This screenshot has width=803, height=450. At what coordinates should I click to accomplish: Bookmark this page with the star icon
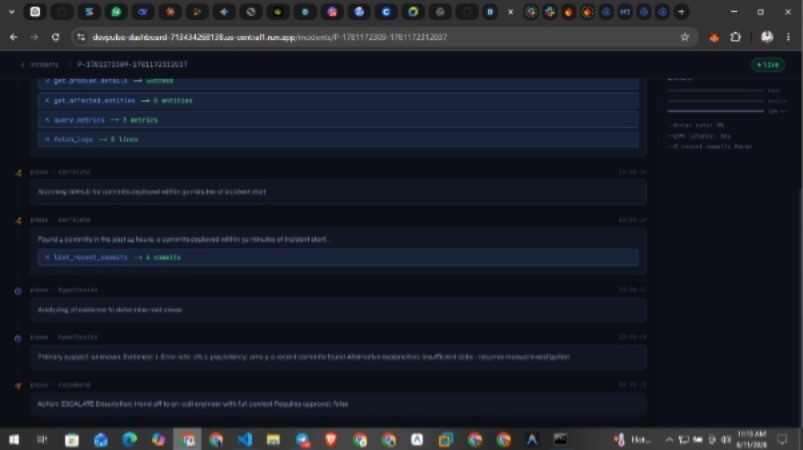[x=685, y=37]
